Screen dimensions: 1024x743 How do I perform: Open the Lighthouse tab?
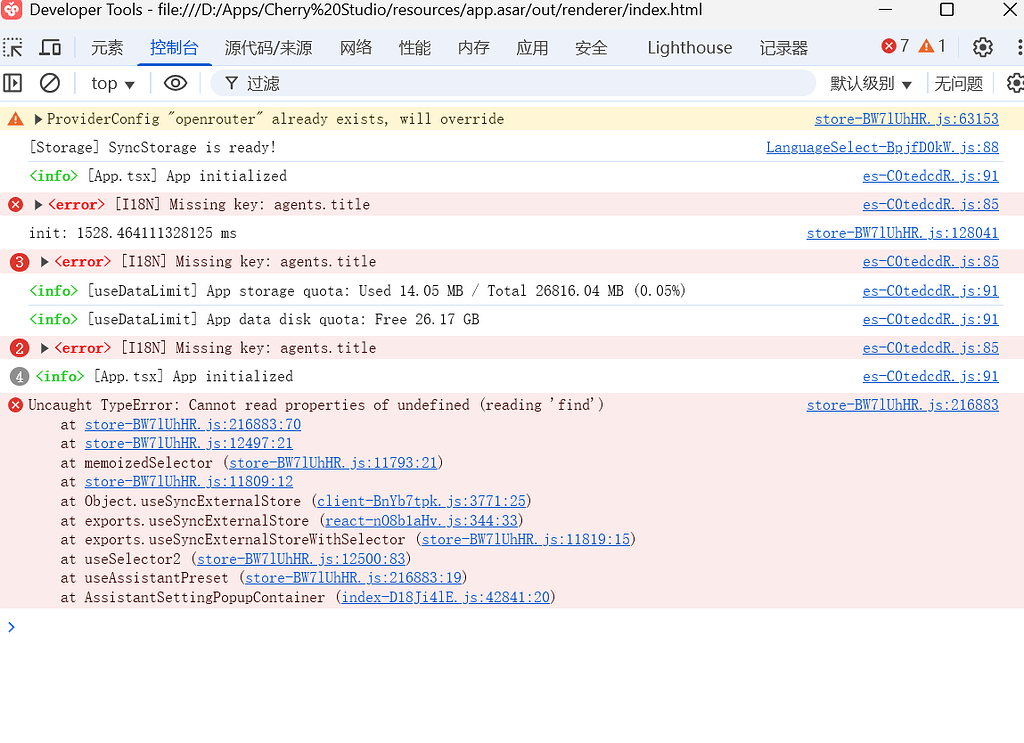690,48
